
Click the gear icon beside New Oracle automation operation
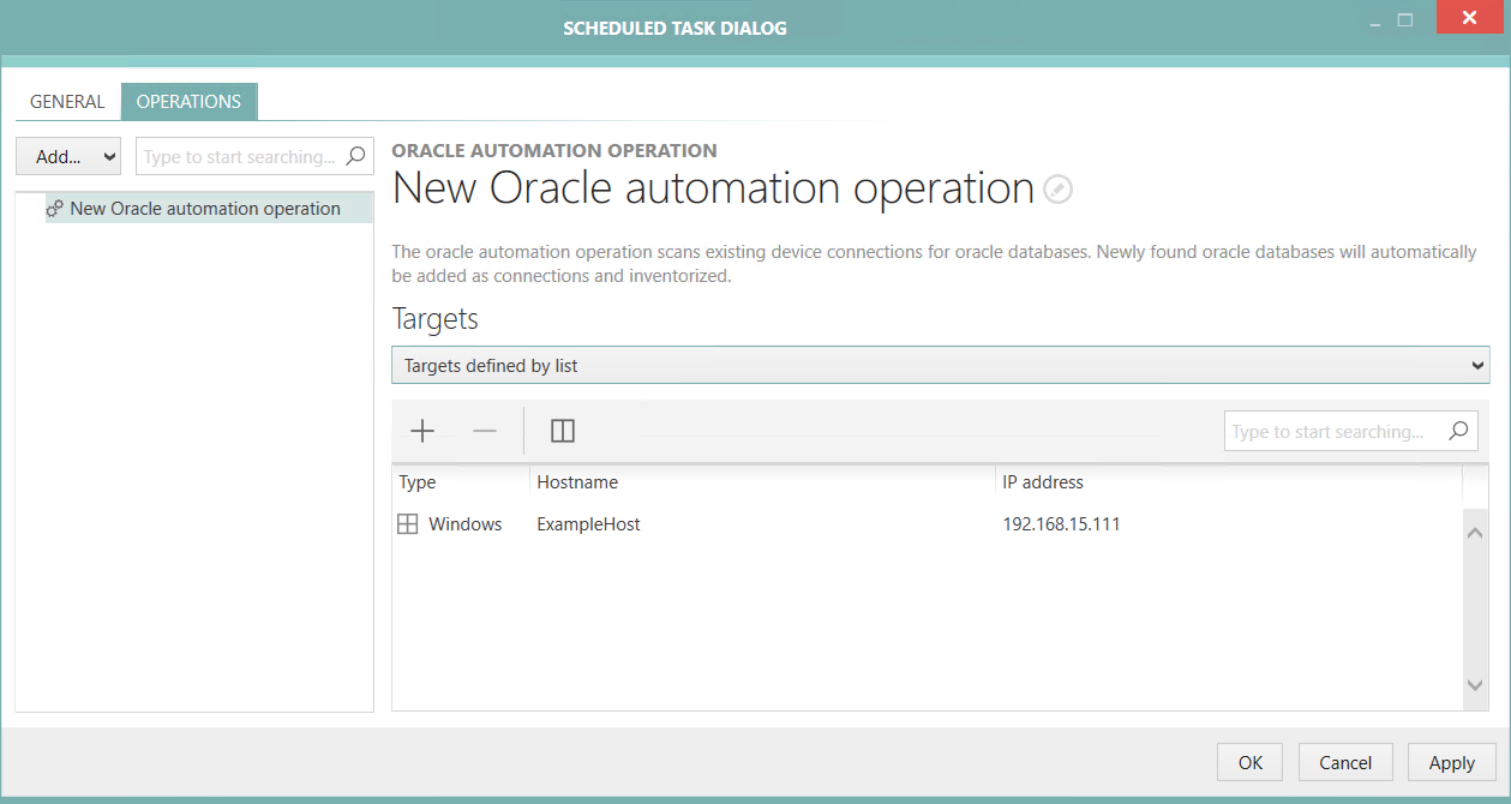tap(53, 208)
